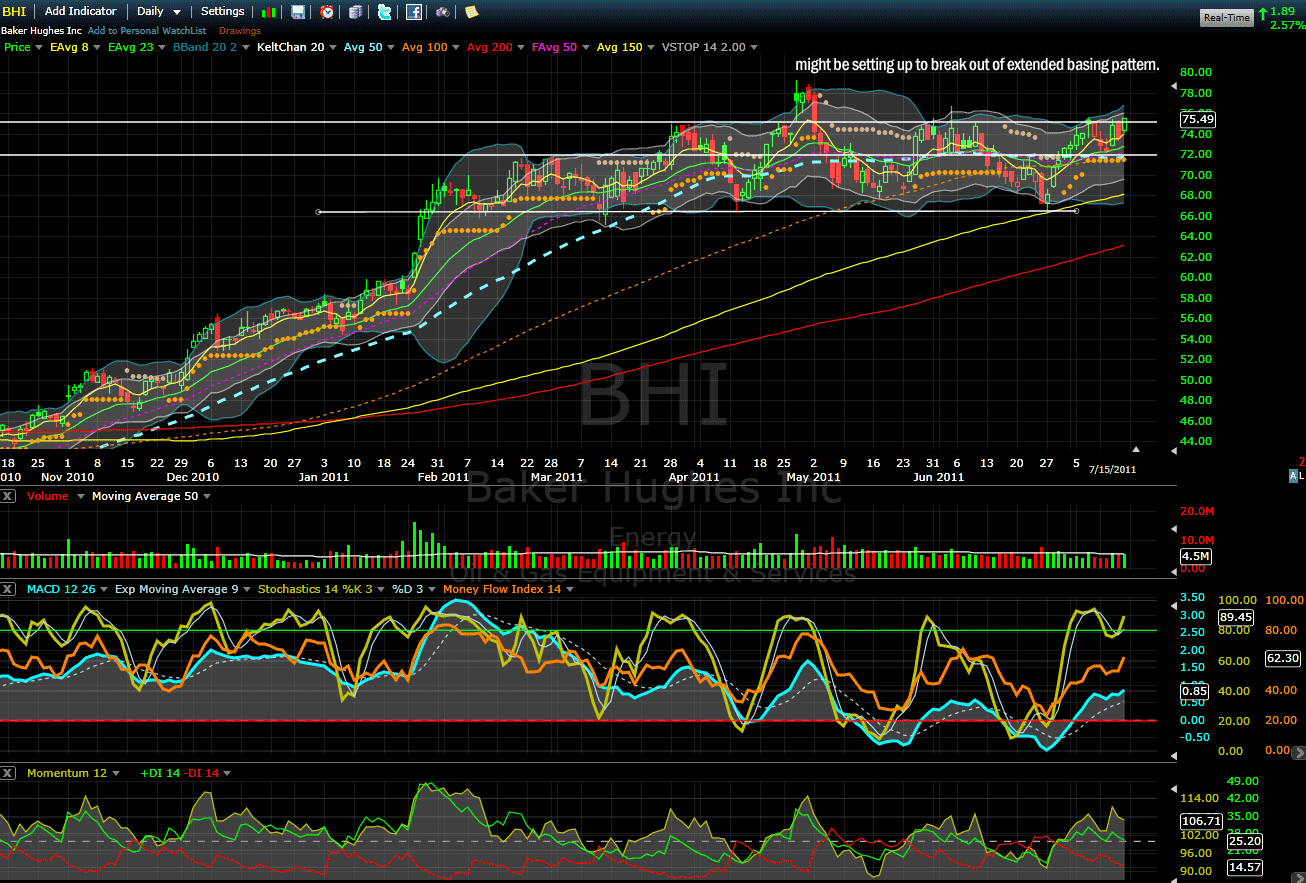The image size is (1306, 883).
Task: Open the Volume indicator dropdown
Action: pos(80,496)
